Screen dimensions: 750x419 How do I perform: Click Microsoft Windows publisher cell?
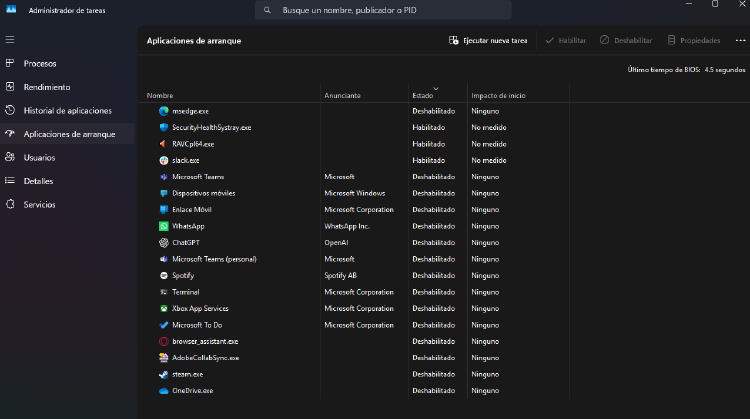[x=354, y=193]
